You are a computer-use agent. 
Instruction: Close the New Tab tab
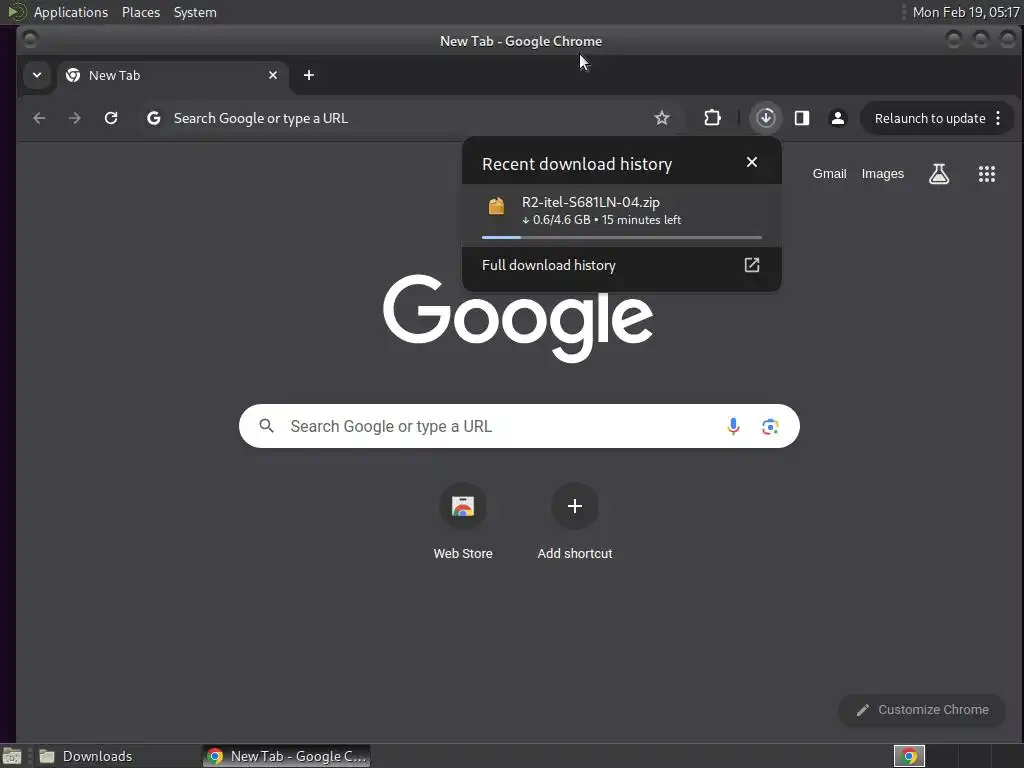(x=273, y=75)
